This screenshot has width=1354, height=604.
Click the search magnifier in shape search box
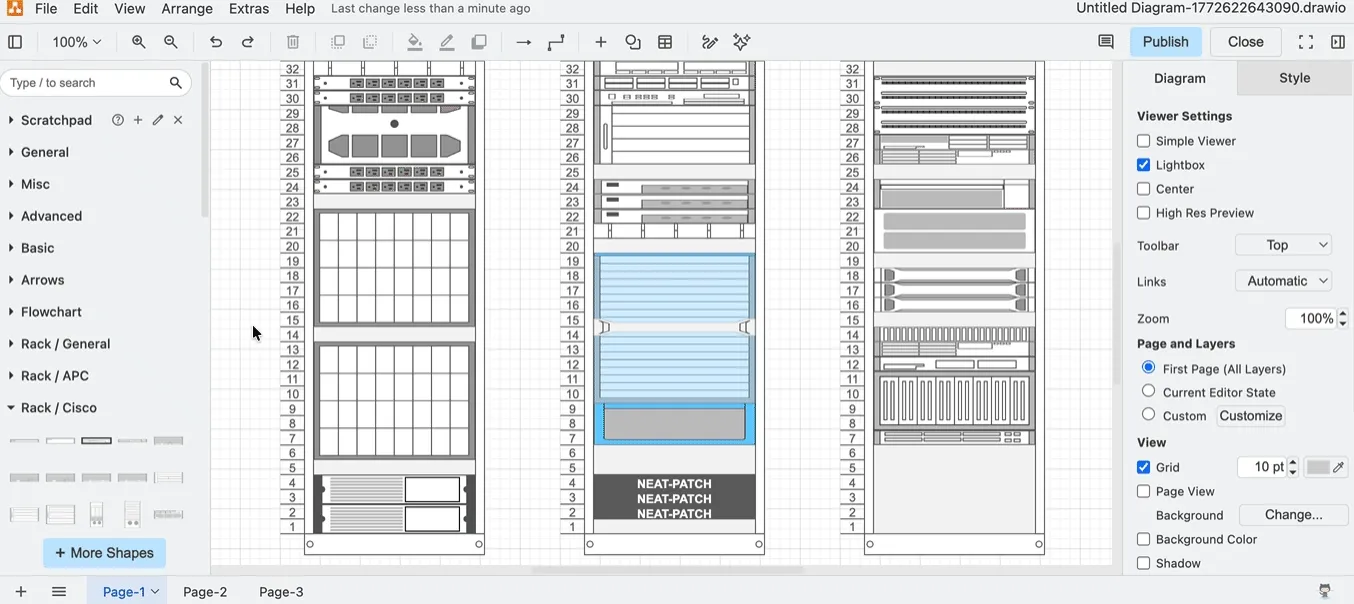coord(176,83)
